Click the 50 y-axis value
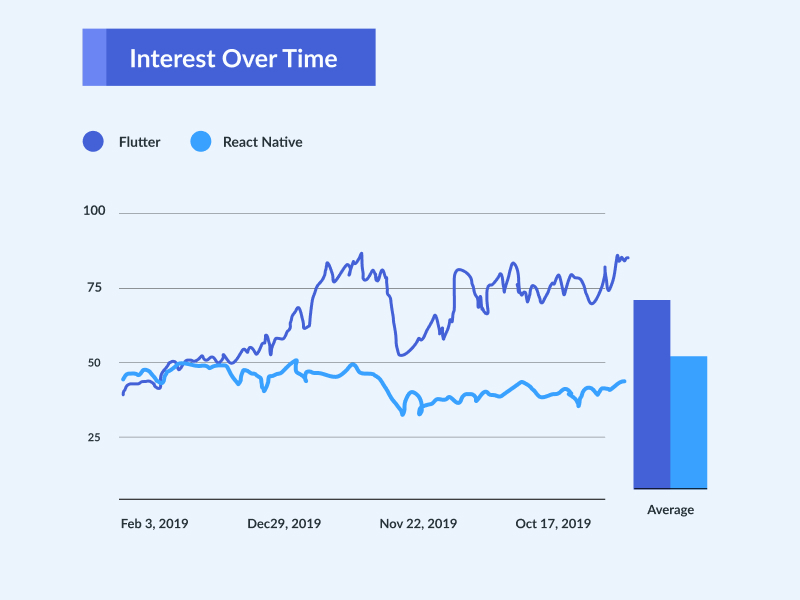 click(94, 363)
